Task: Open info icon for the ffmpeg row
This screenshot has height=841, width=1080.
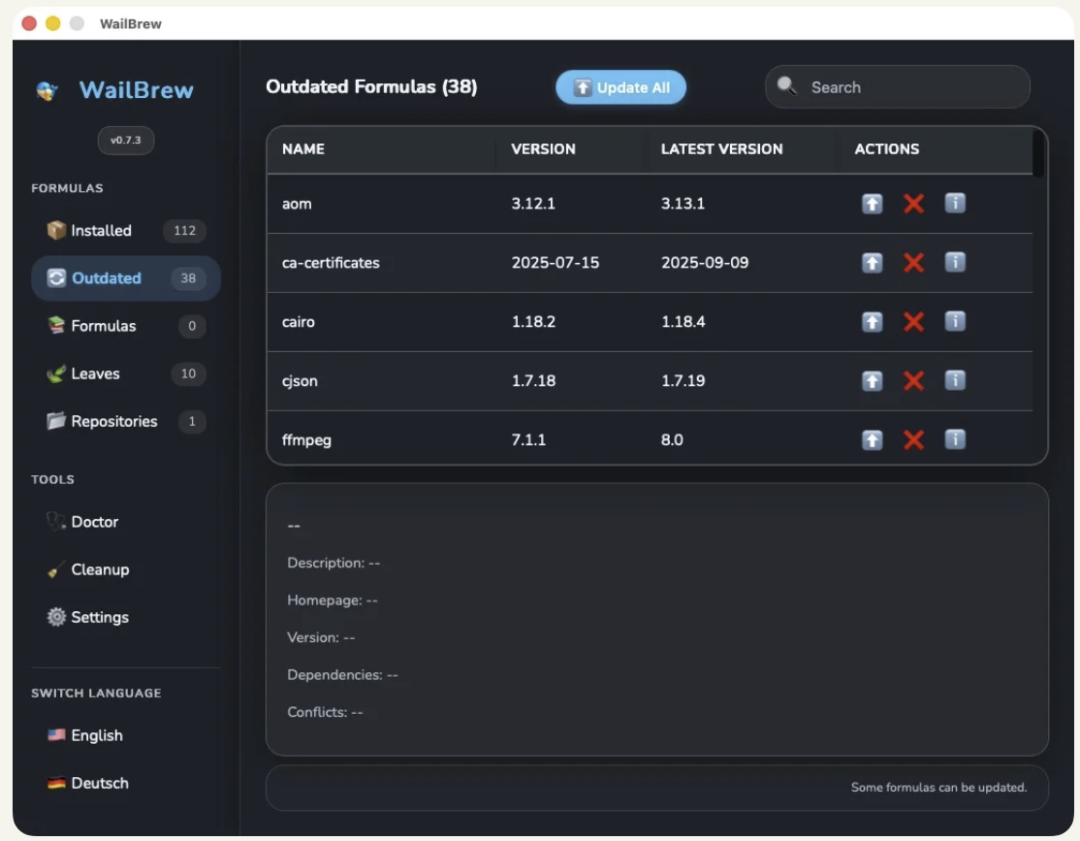Action: point(955,440)
